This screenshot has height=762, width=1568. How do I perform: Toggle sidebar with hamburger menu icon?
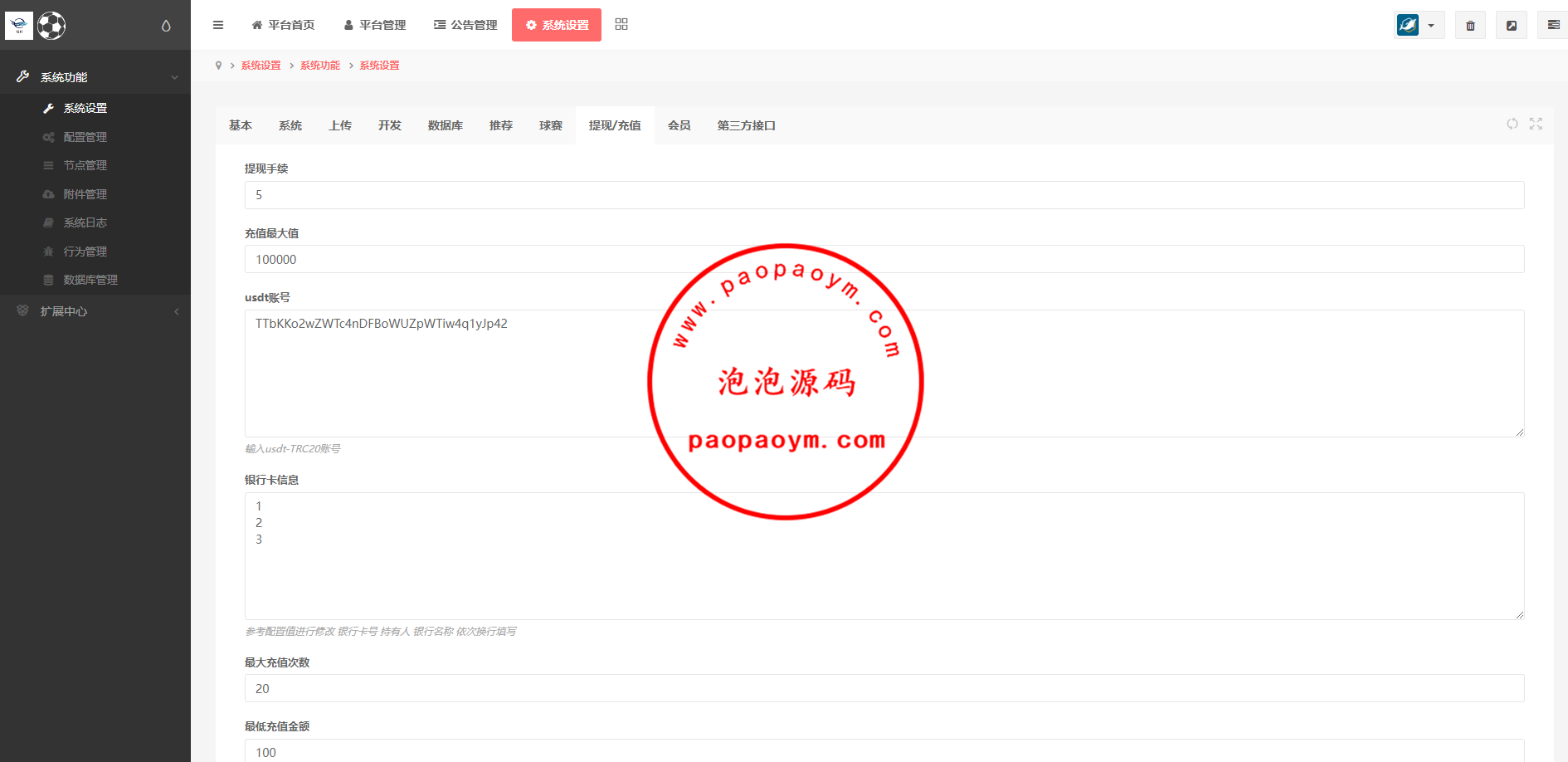[218, 25]
